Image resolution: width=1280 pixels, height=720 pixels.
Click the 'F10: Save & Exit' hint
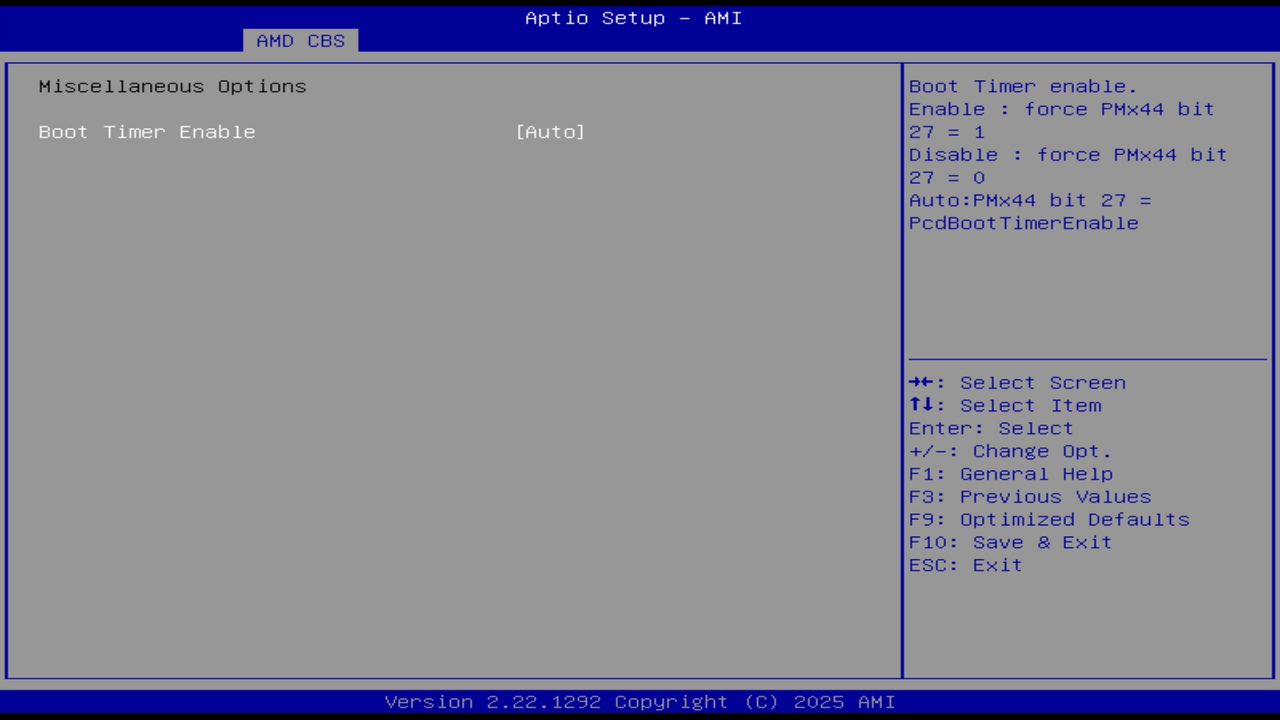pyautogui.click(x=1010, y=543)
